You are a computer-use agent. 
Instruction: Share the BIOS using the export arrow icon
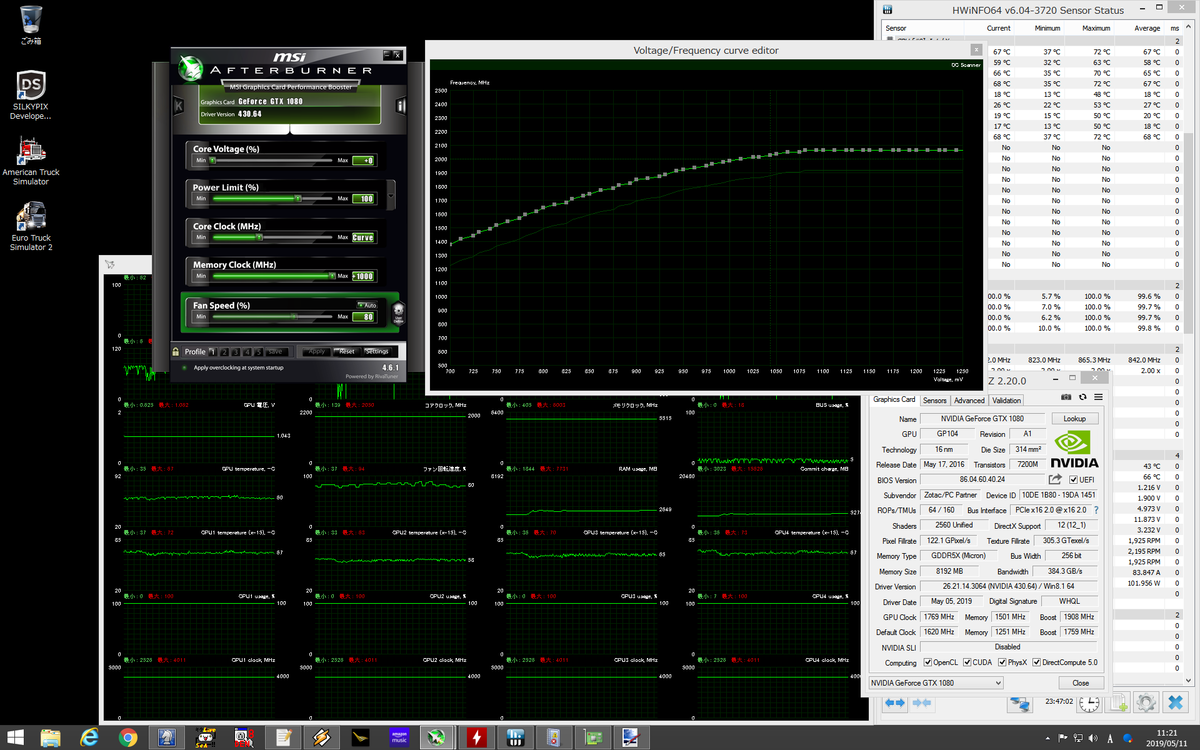[1055, 480]
